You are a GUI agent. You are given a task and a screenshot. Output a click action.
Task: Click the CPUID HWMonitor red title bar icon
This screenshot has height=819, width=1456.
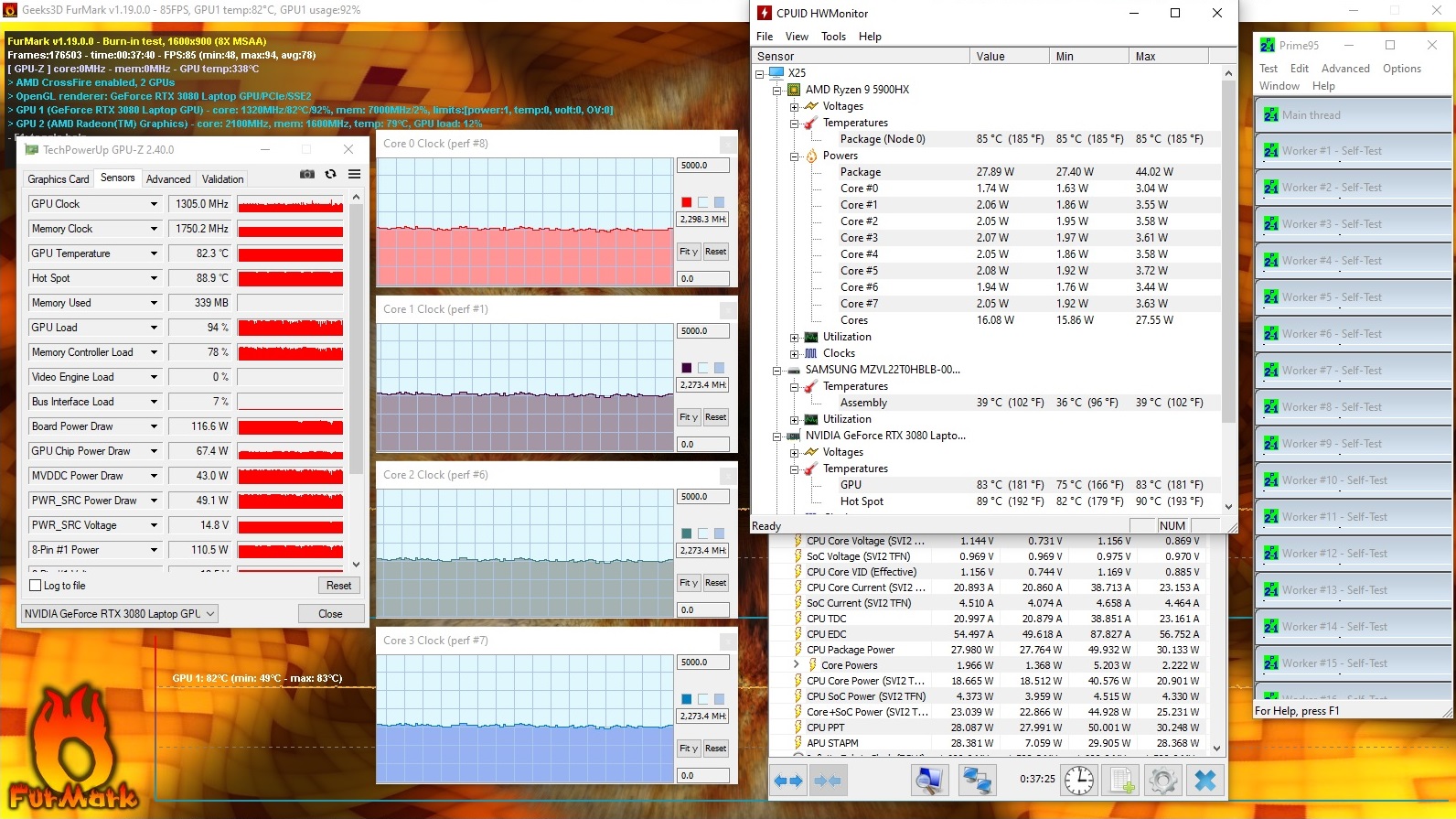point(765,13)
